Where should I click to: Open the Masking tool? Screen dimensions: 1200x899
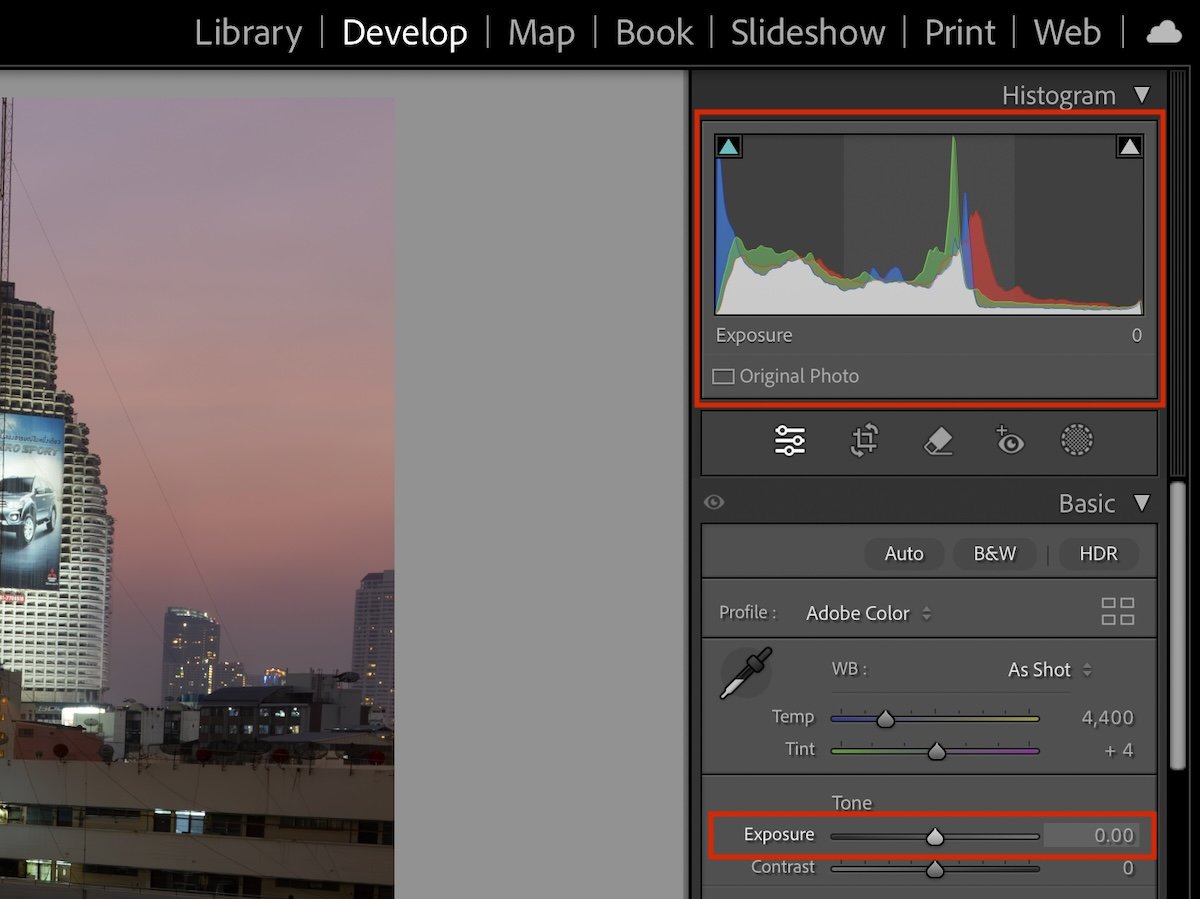[x=1077, y=440]
